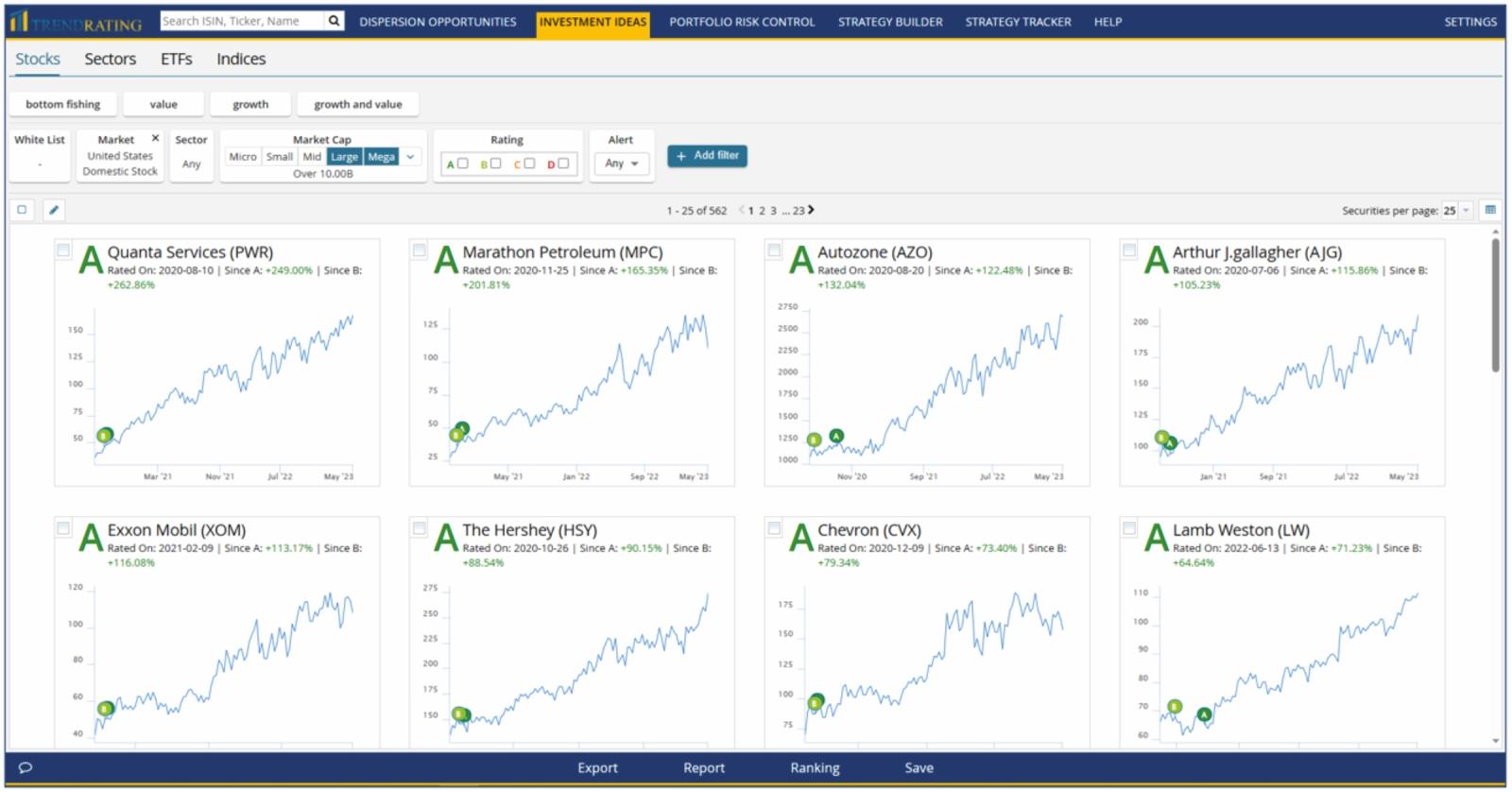Go to next page arrow
The image size is (1512, 792).
pyautogui.click(x=811, y=210)
